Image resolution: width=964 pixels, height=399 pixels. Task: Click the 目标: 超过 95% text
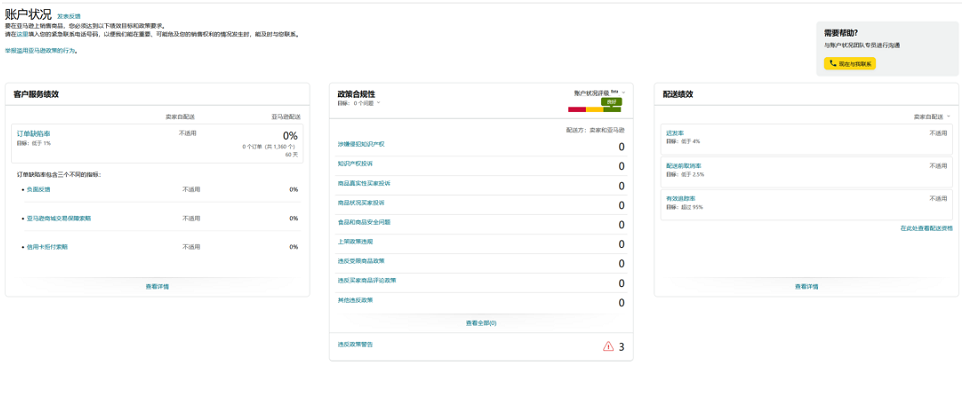(x=684, y=207)
